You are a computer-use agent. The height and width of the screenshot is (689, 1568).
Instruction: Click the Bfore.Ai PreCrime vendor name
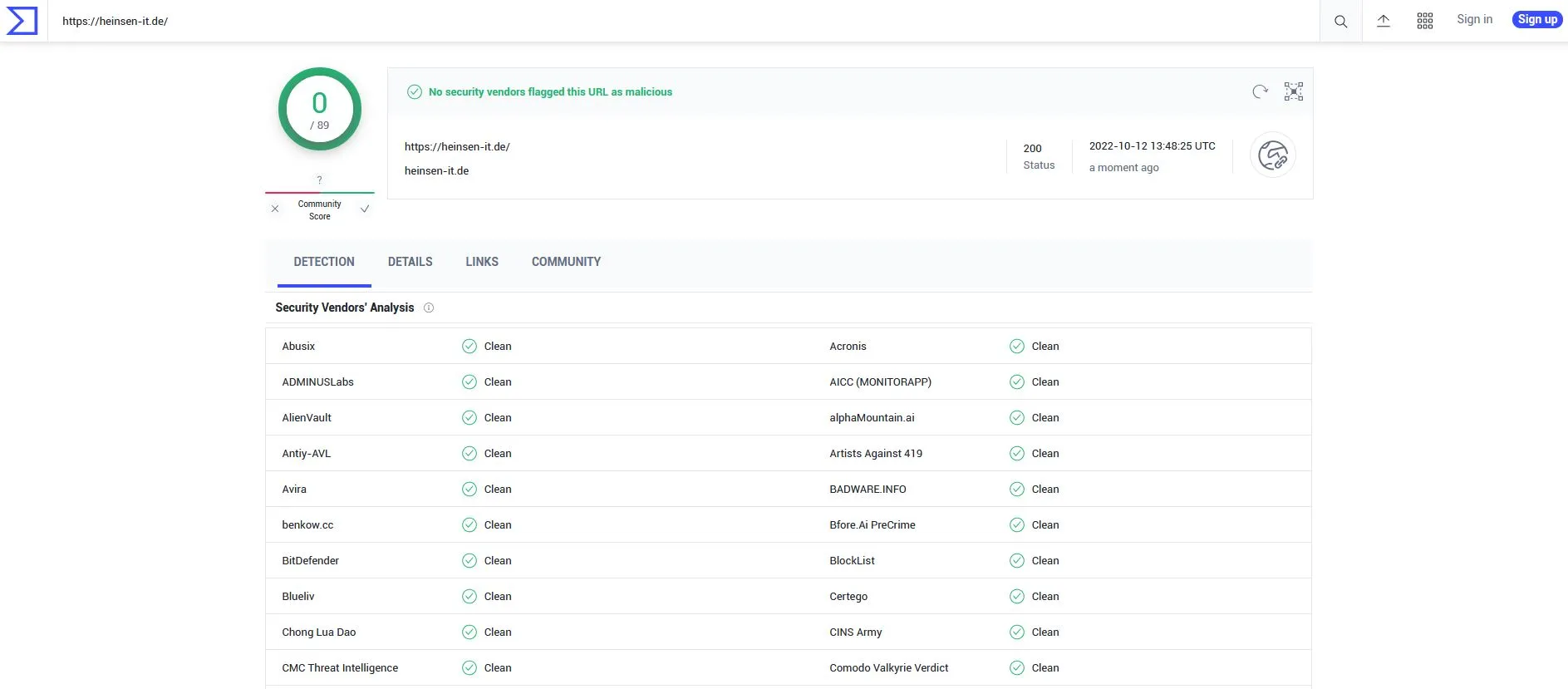(x=872, y=525)
